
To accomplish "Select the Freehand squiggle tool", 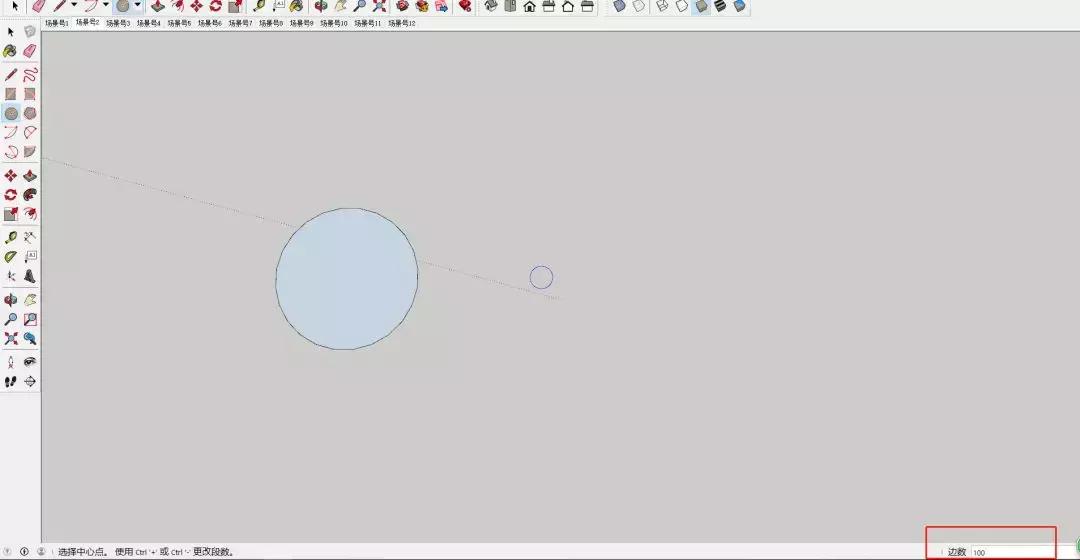I will click(x=30, y=74).
